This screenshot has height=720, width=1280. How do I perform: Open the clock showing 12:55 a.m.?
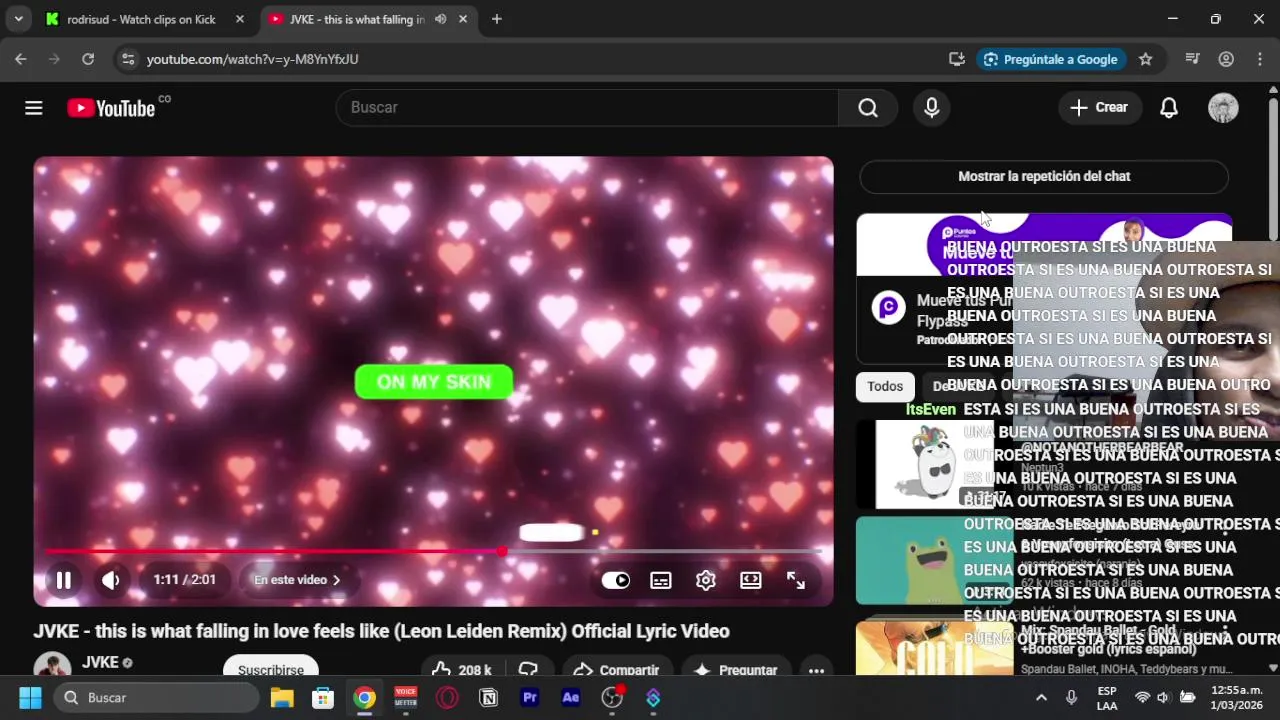coord(1236,698)
